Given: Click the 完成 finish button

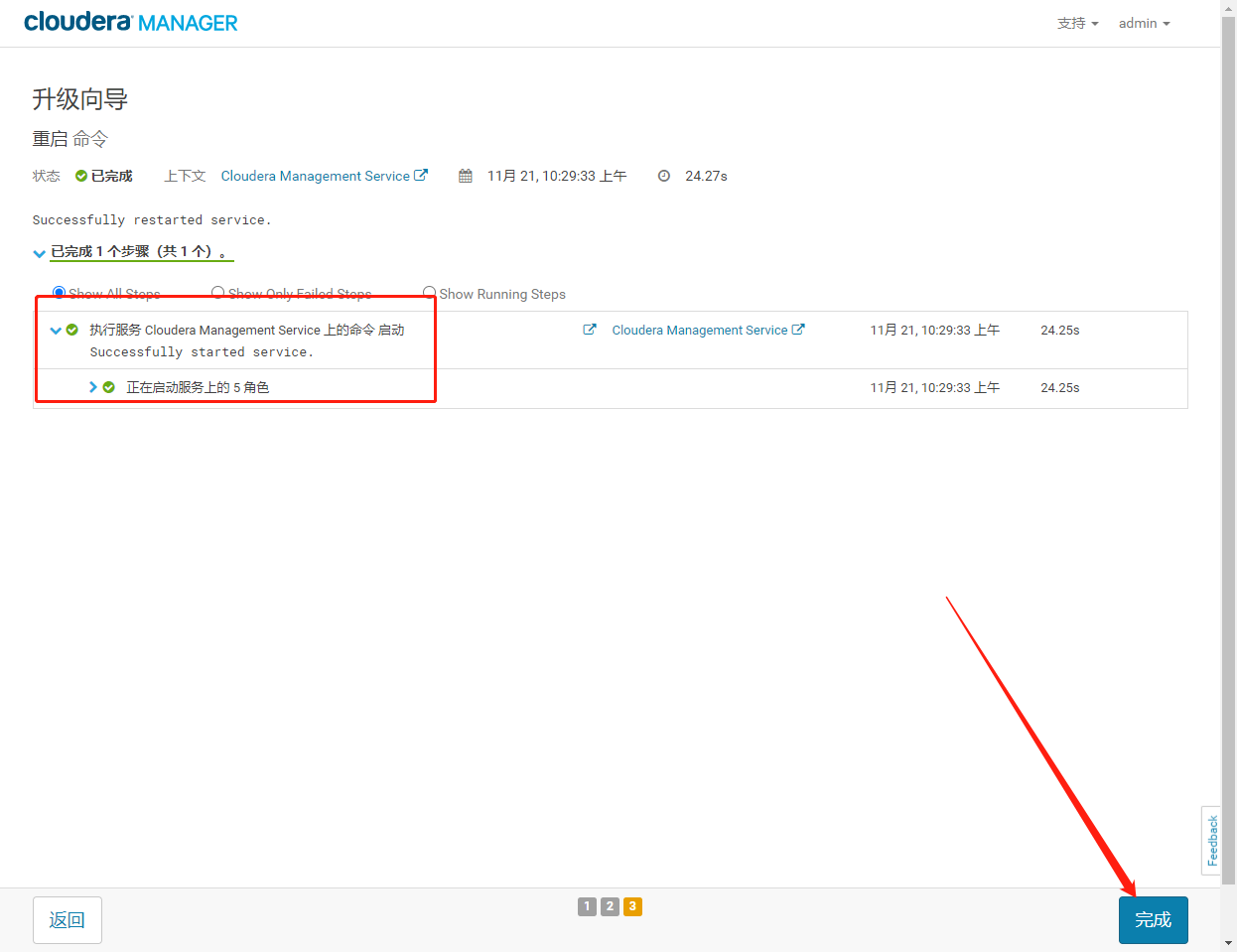Looking at the screenshot, I should [x=1153, y=920].
